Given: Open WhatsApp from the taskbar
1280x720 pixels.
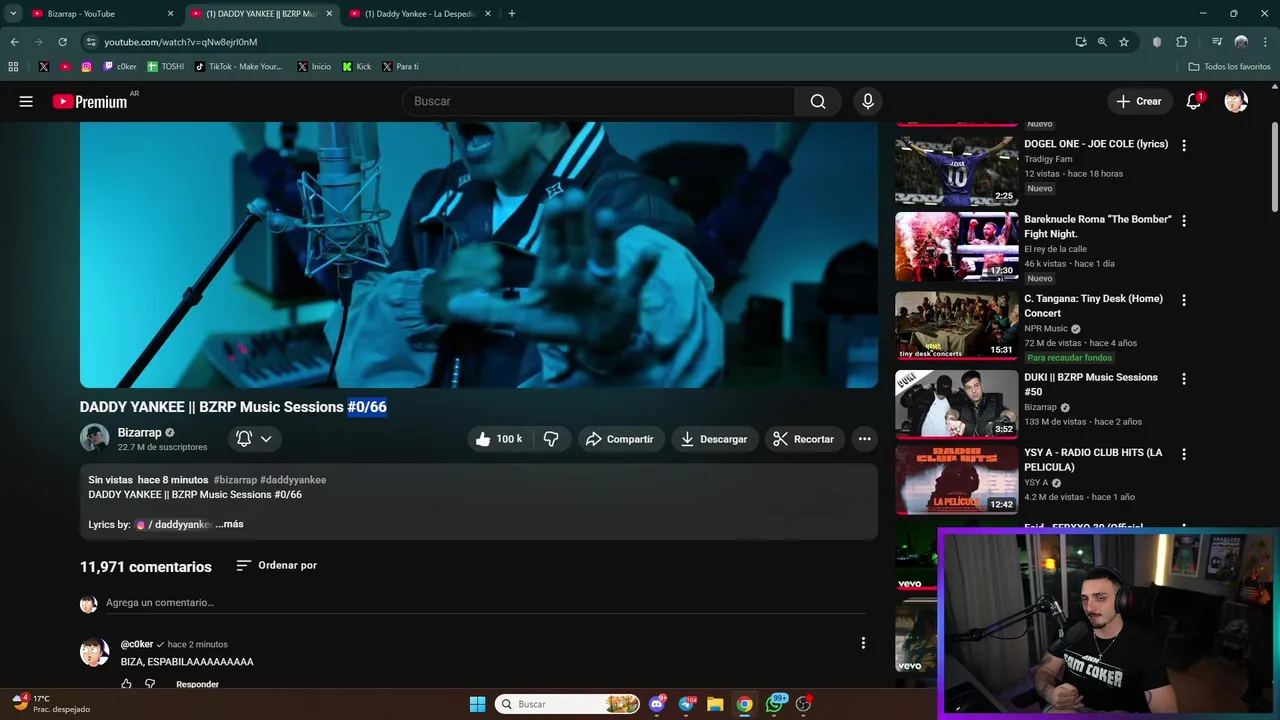Looking at the screenshot, I should [x=776, y=704].
